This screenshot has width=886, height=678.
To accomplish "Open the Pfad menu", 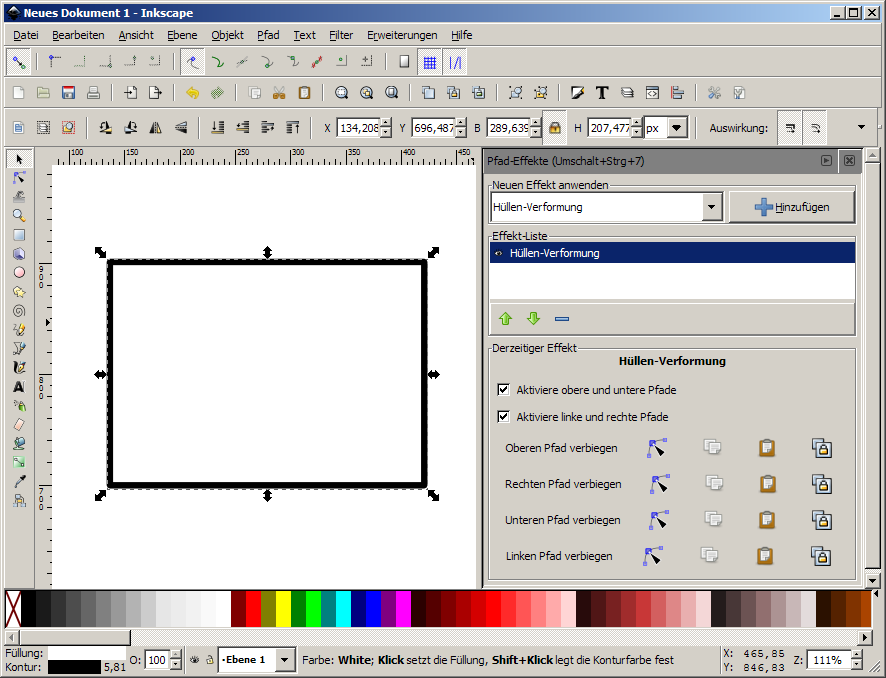I will [x=268, y=35].
